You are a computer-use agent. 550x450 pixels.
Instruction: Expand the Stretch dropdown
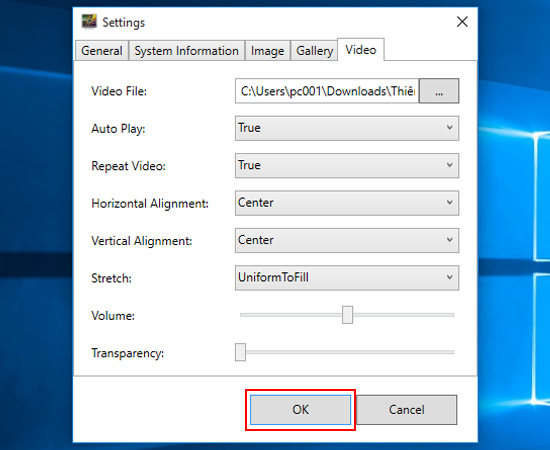coord(347,278)
